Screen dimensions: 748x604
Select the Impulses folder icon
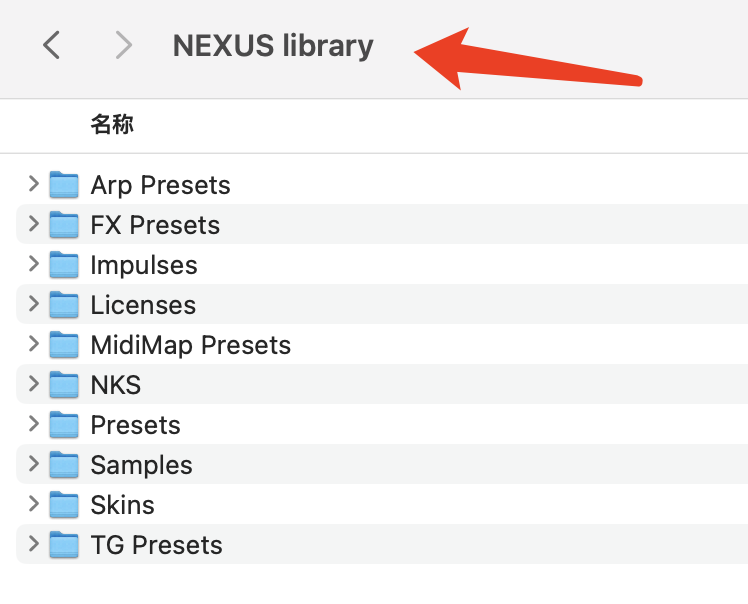coord(64,264)
